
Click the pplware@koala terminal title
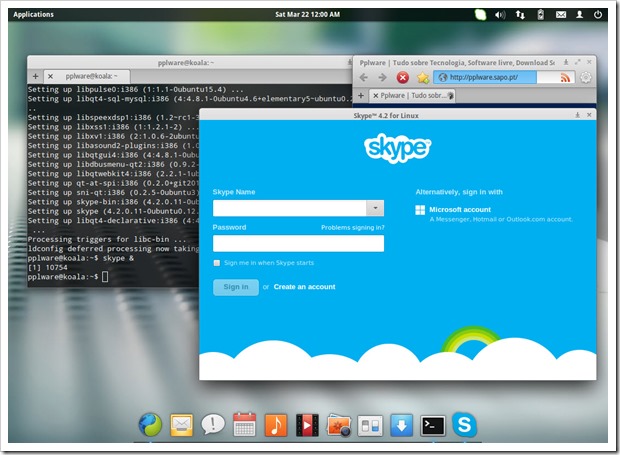point(186,62)
